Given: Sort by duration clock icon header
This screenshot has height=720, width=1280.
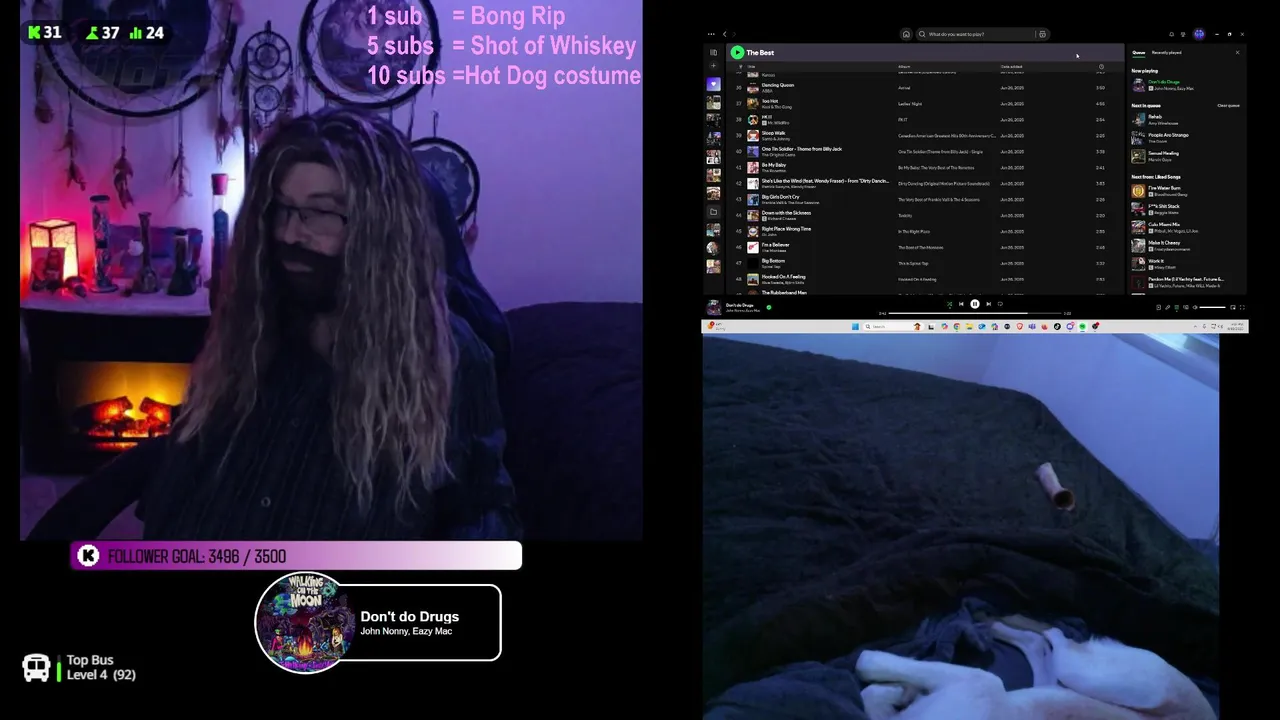Looking at the screenshot, I should point(1101,67).
